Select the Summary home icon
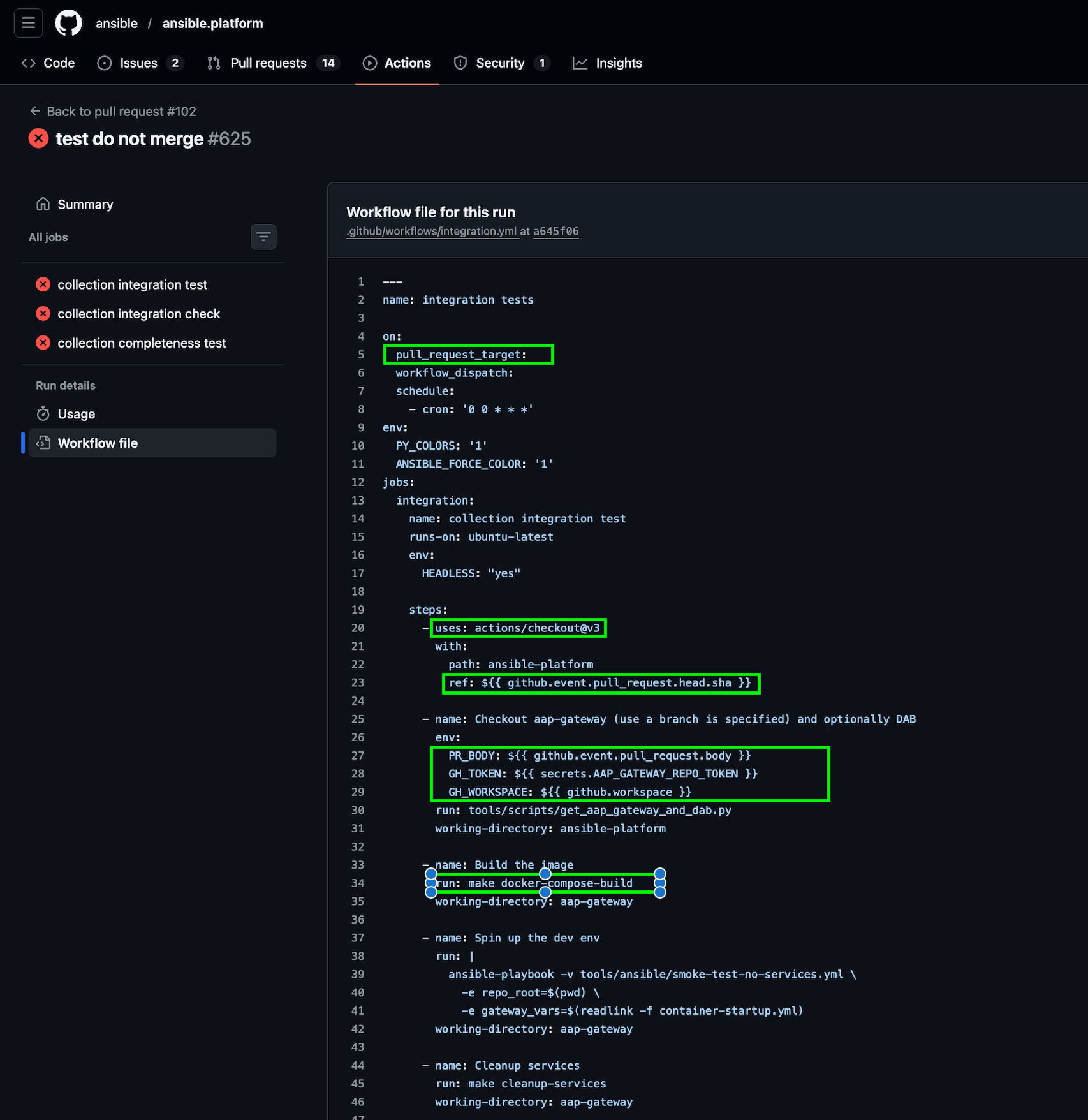1088x1120 pixels. pos(43,204)
